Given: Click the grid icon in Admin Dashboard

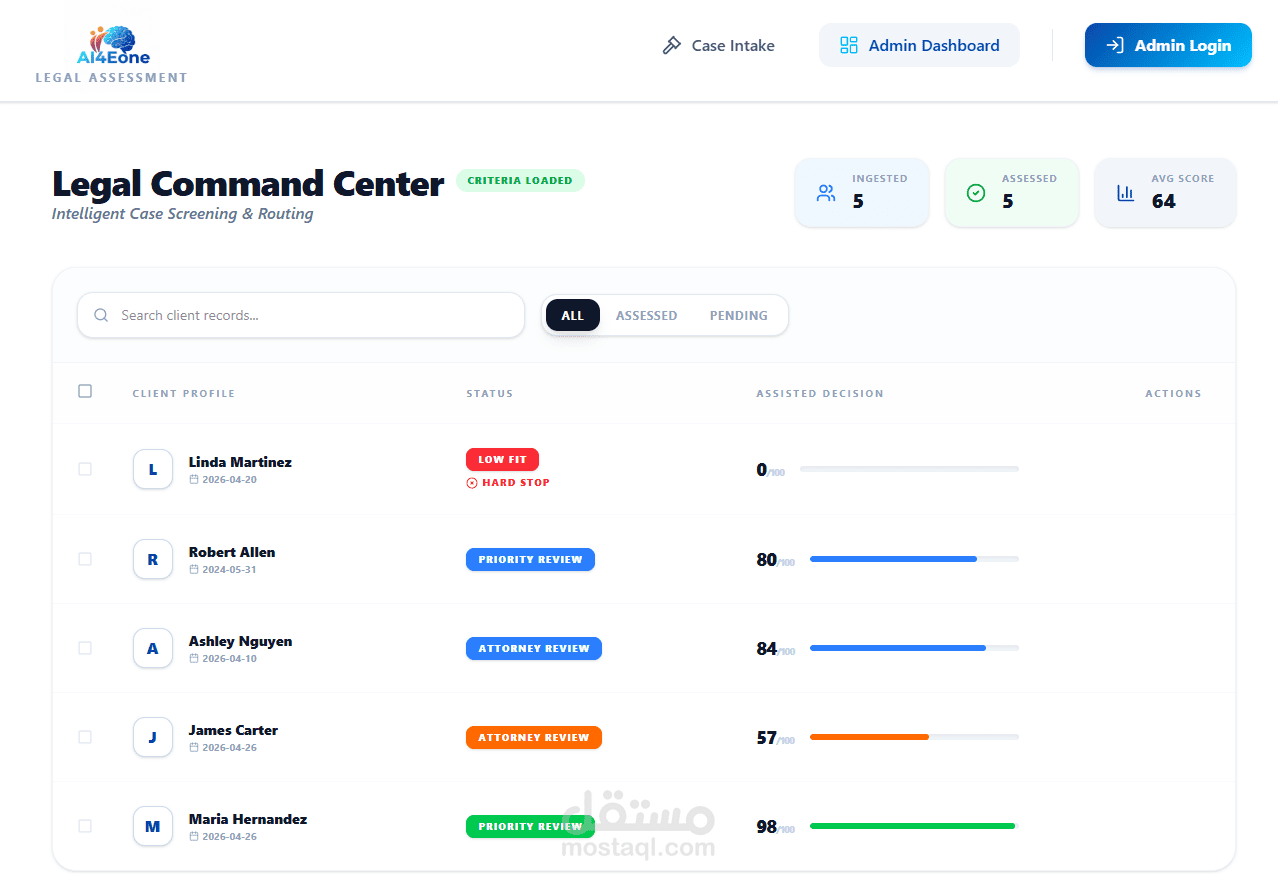Looking at the screenshot, I should point(849,45).
